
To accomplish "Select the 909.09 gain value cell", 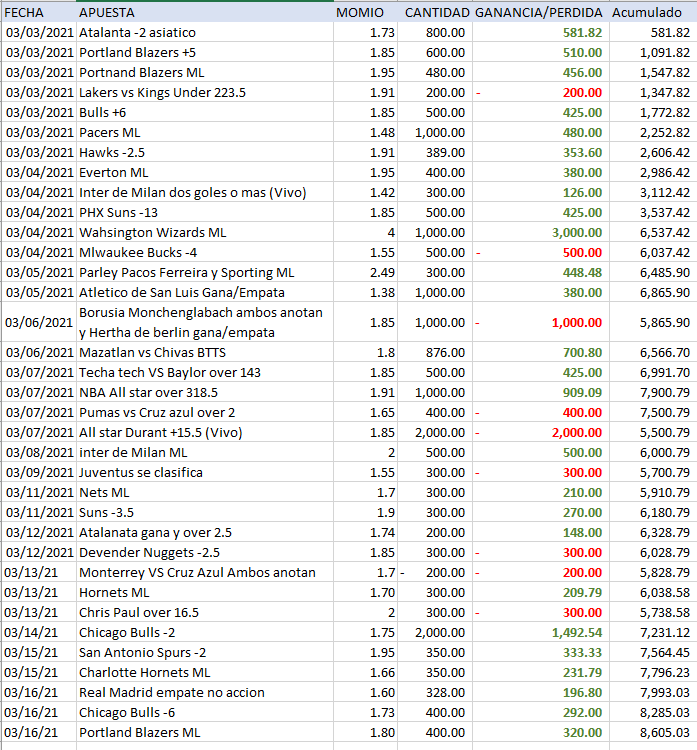I will point(541,393).
